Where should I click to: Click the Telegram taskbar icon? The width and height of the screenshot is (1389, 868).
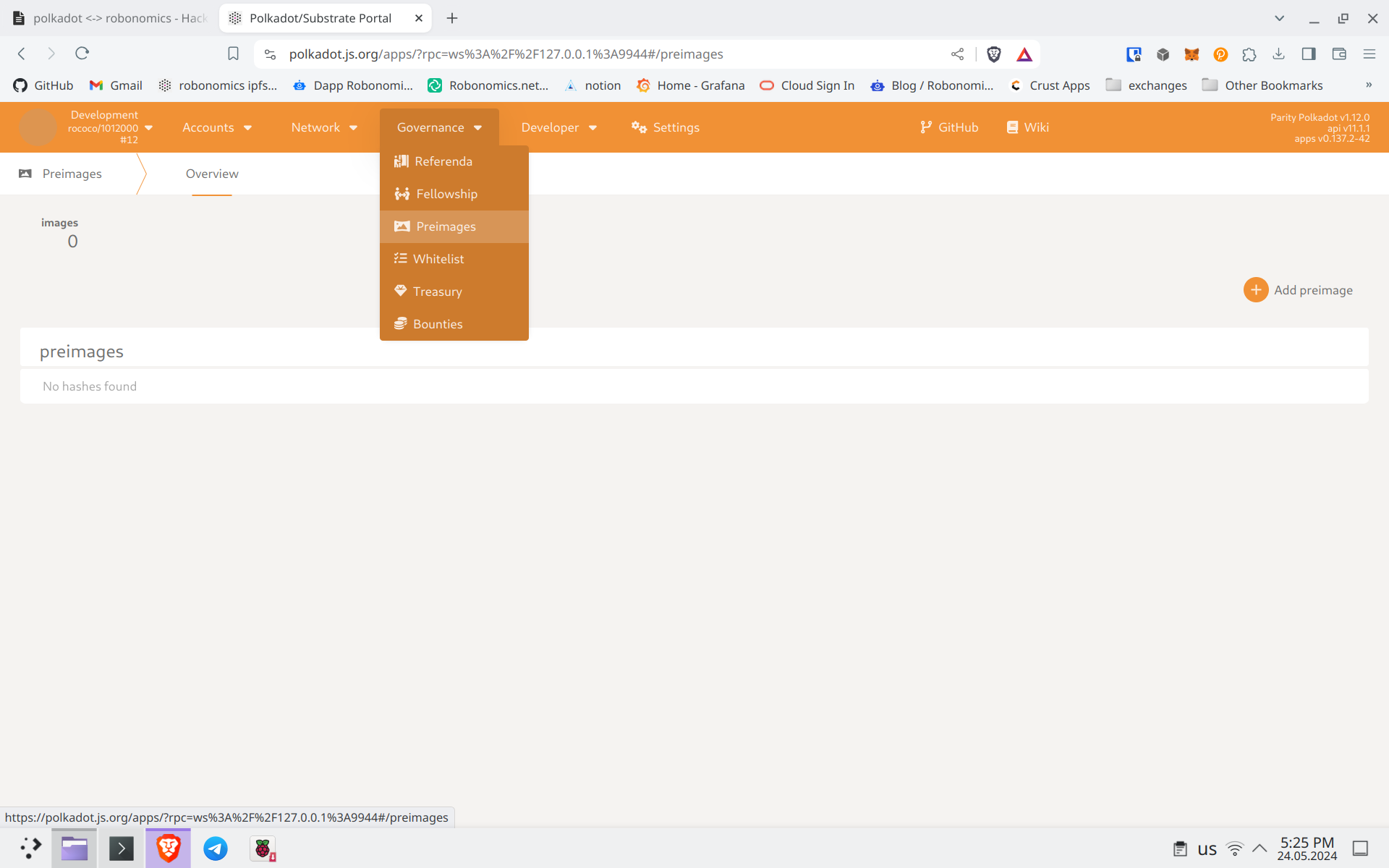[x=216, y=848]
